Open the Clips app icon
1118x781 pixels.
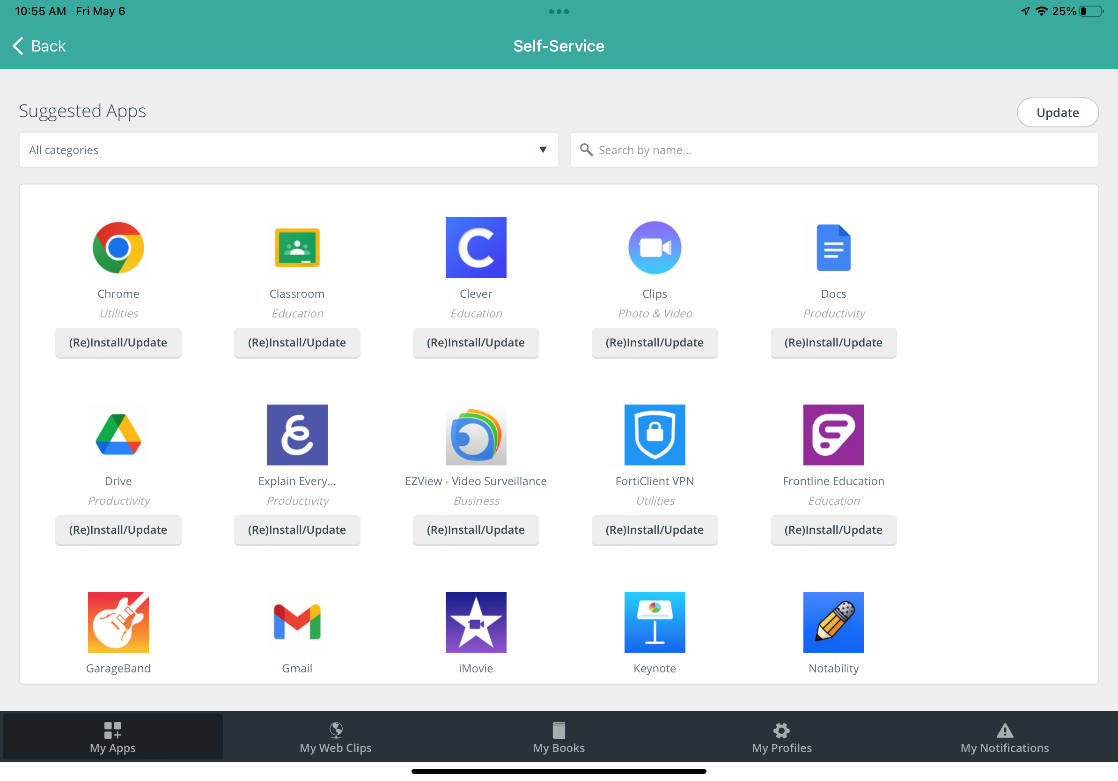coord(655,247)
